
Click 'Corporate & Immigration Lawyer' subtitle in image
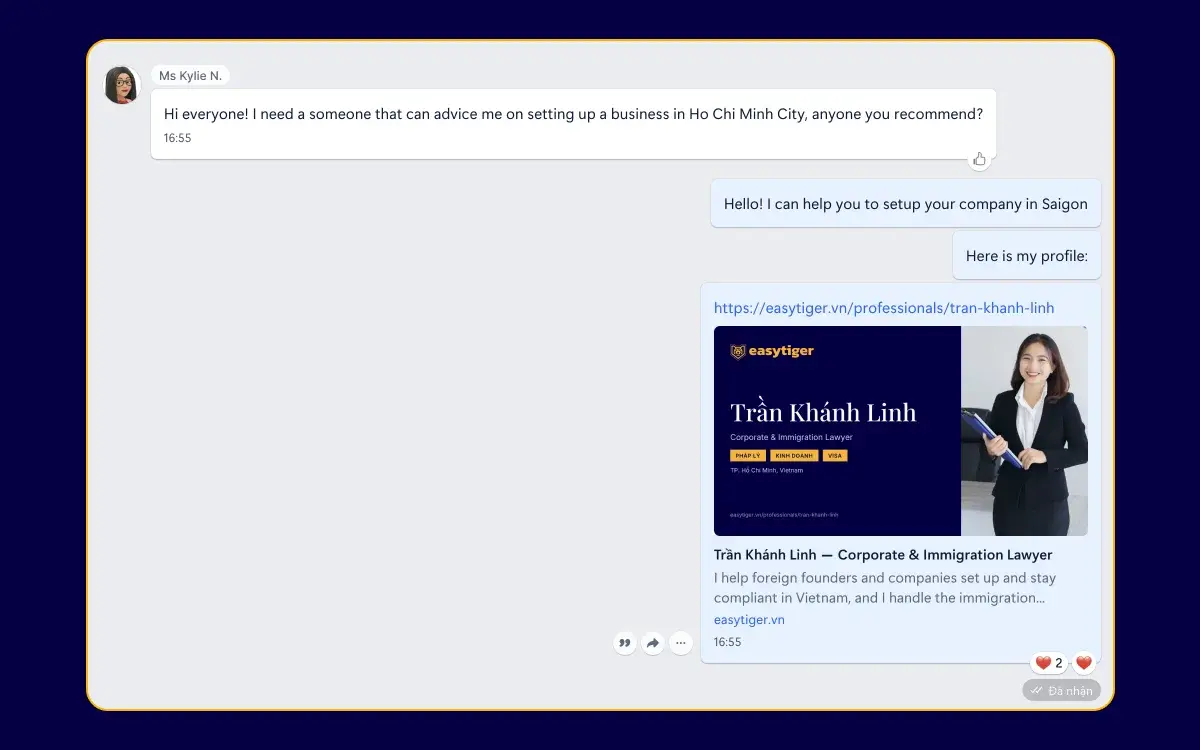point(791,437)
